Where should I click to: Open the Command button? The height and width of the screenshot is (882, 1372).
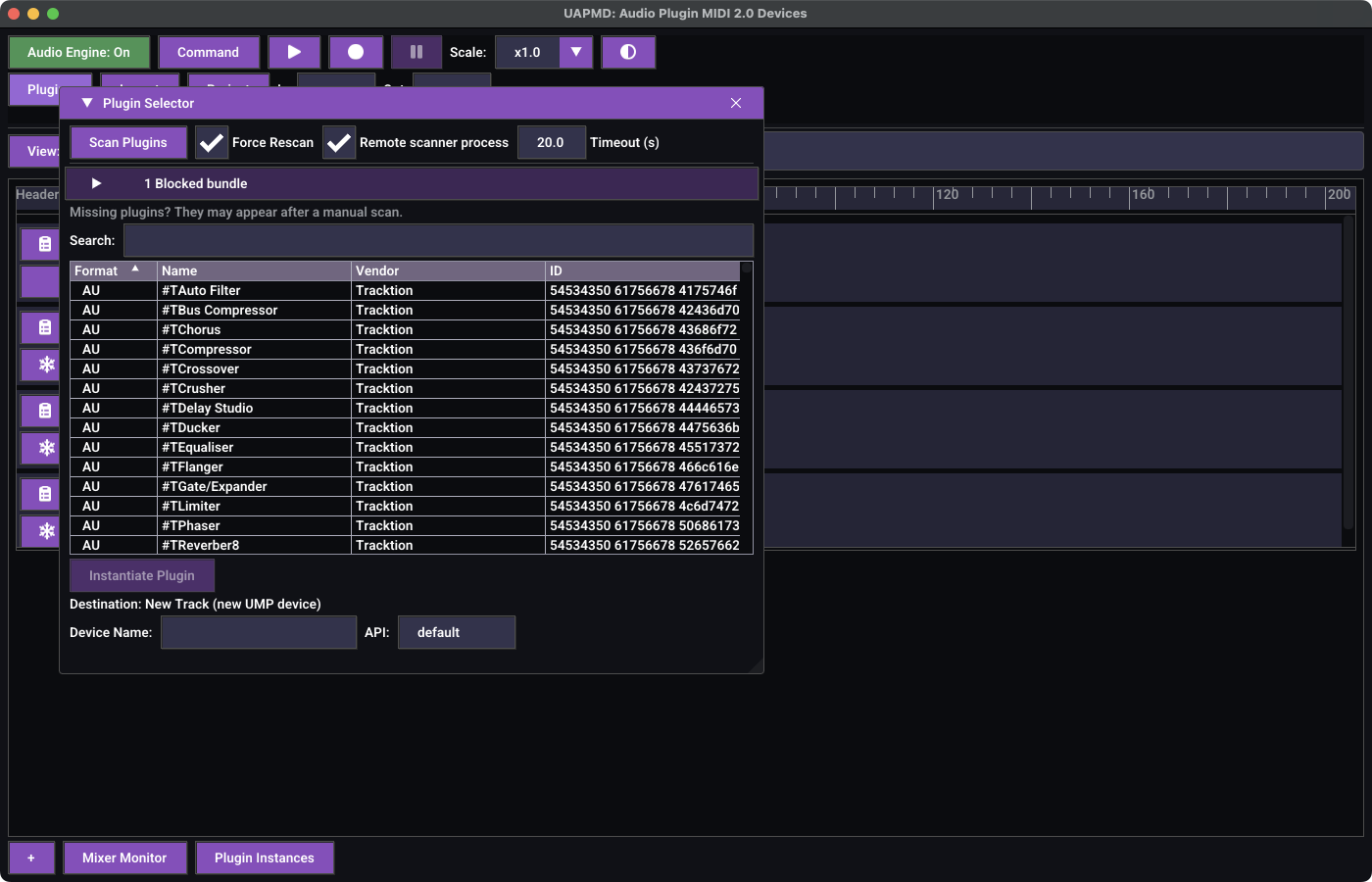click(208, 52)
